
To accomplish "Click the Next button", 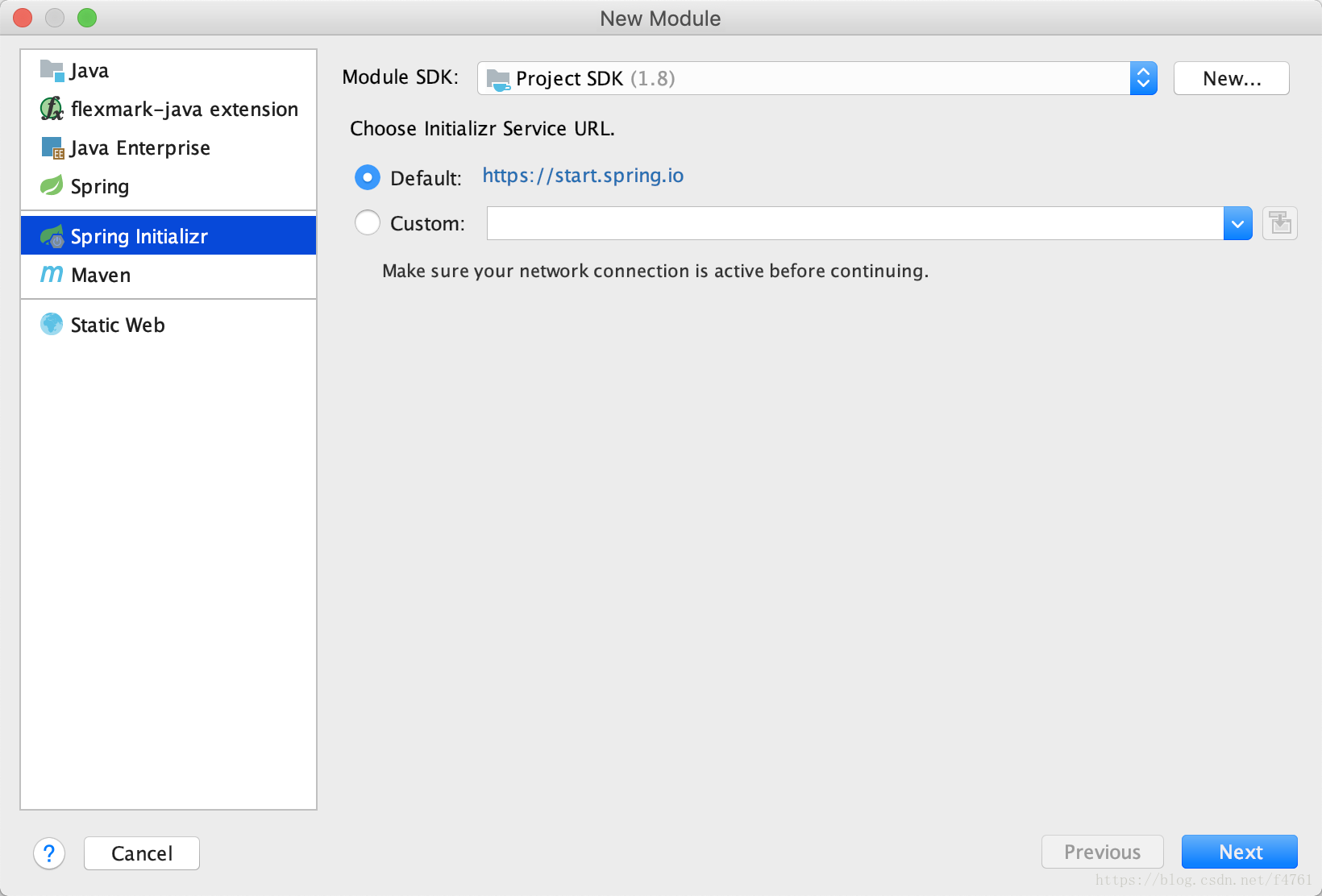I will coord(1239,852).
